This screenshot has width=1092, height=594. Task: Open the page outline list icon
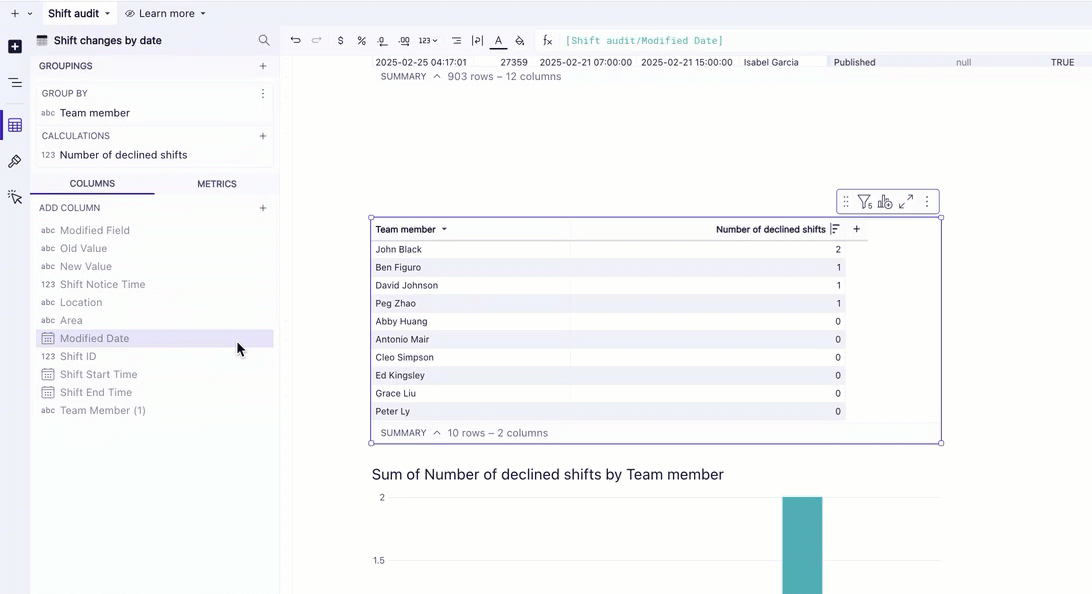point(15,83)
